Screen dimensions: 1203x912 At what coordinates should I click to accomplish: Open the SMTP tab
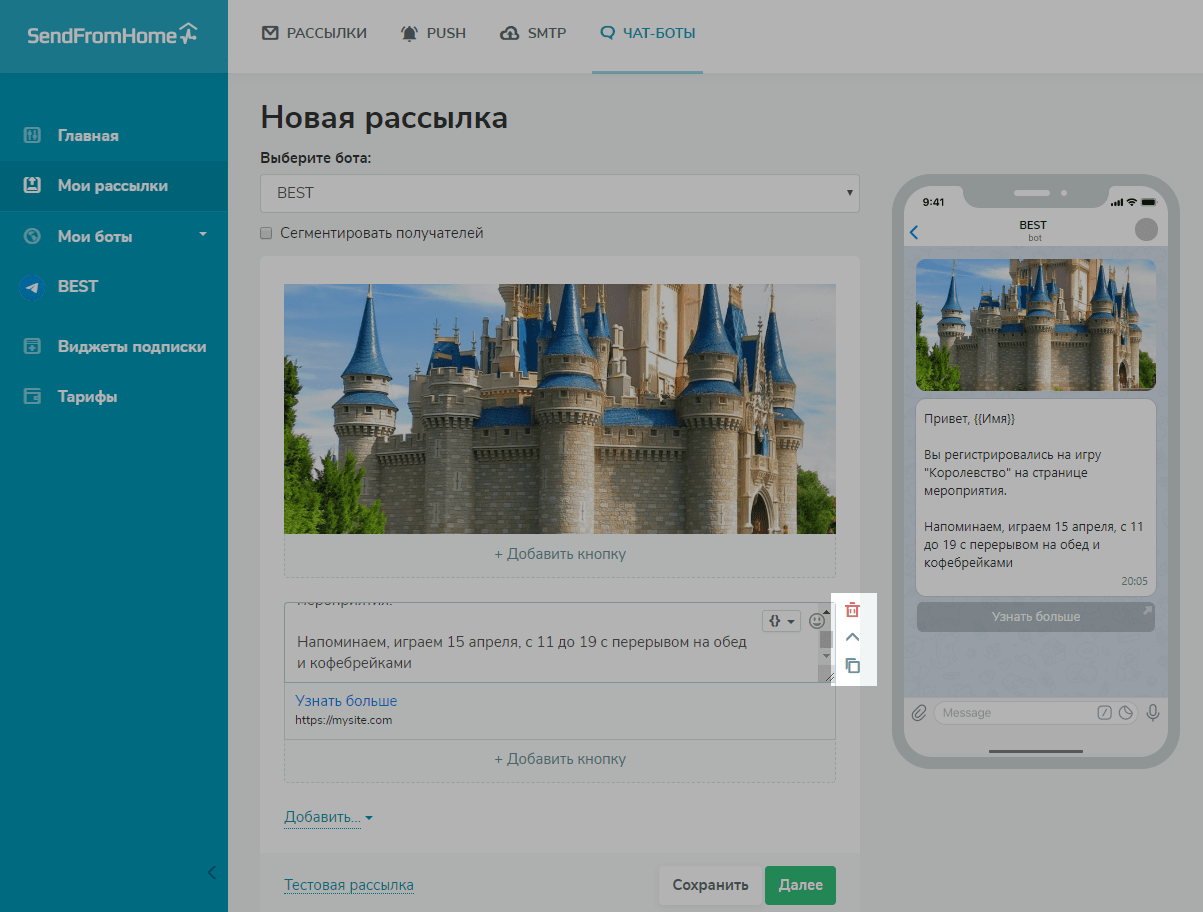pos(532,33)
